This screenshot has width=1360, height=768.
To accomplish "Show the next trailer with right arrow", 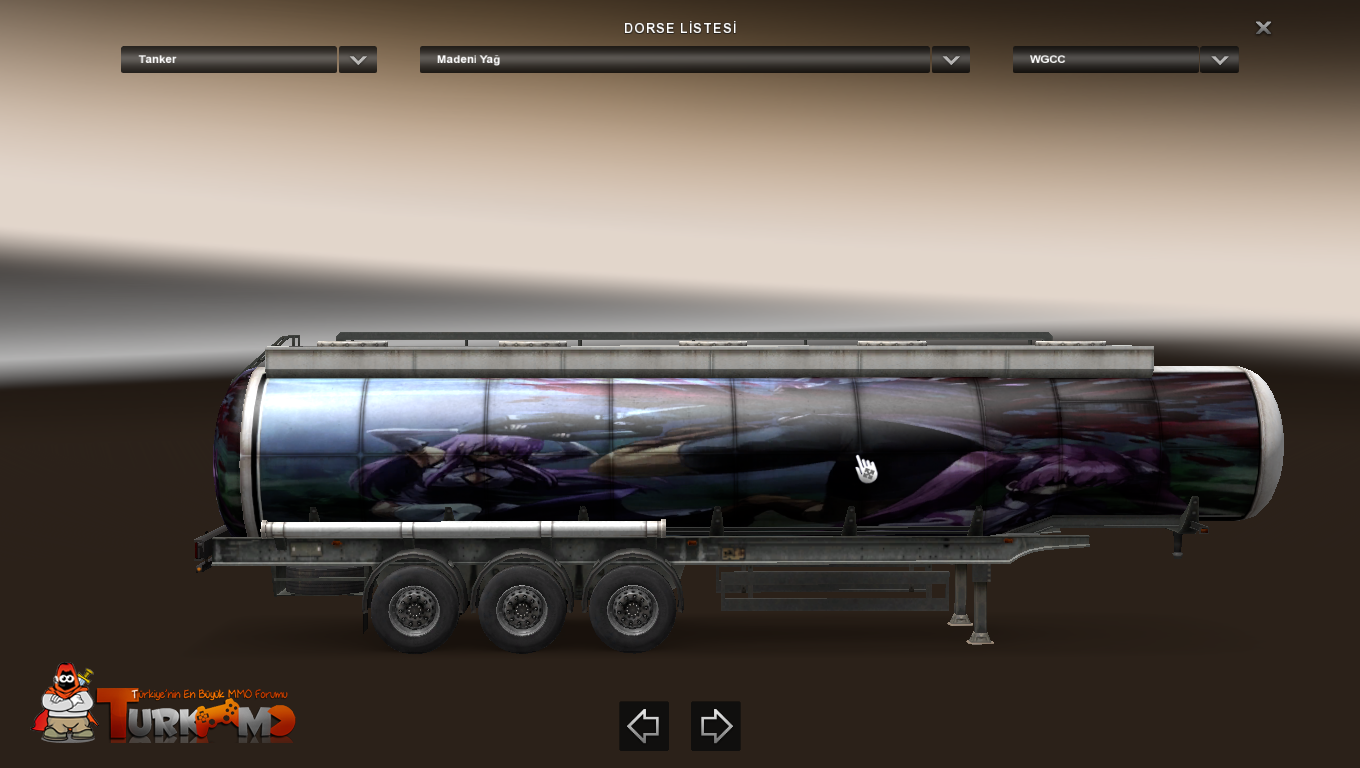I will 716,726.
